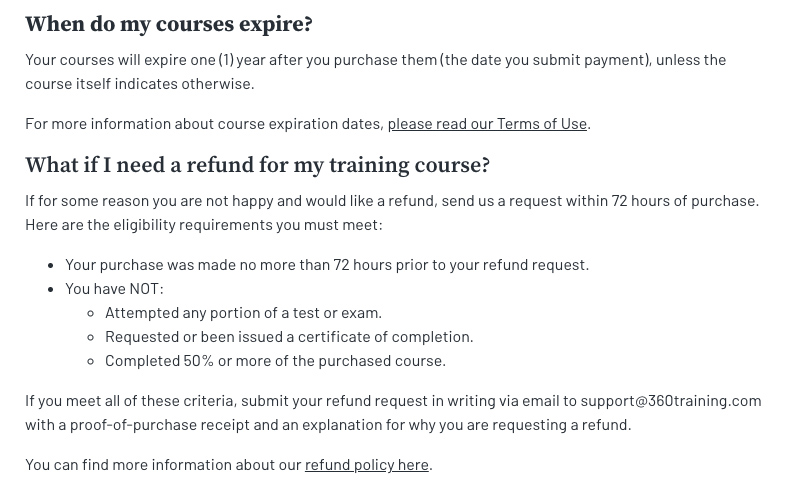
Task: Click the "If for some reason you are not happy" sentence
Action: [230, 200]
